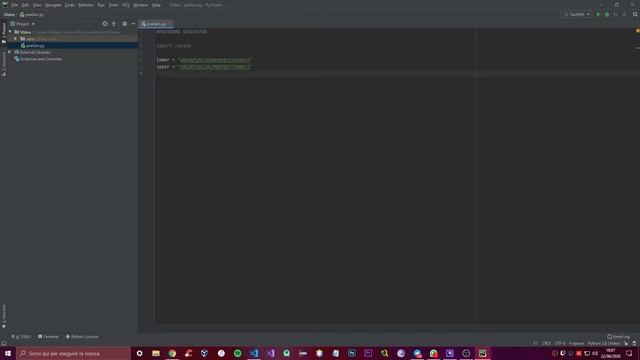Open the Code menu
The image size is (640, 360).
point(70,5)
